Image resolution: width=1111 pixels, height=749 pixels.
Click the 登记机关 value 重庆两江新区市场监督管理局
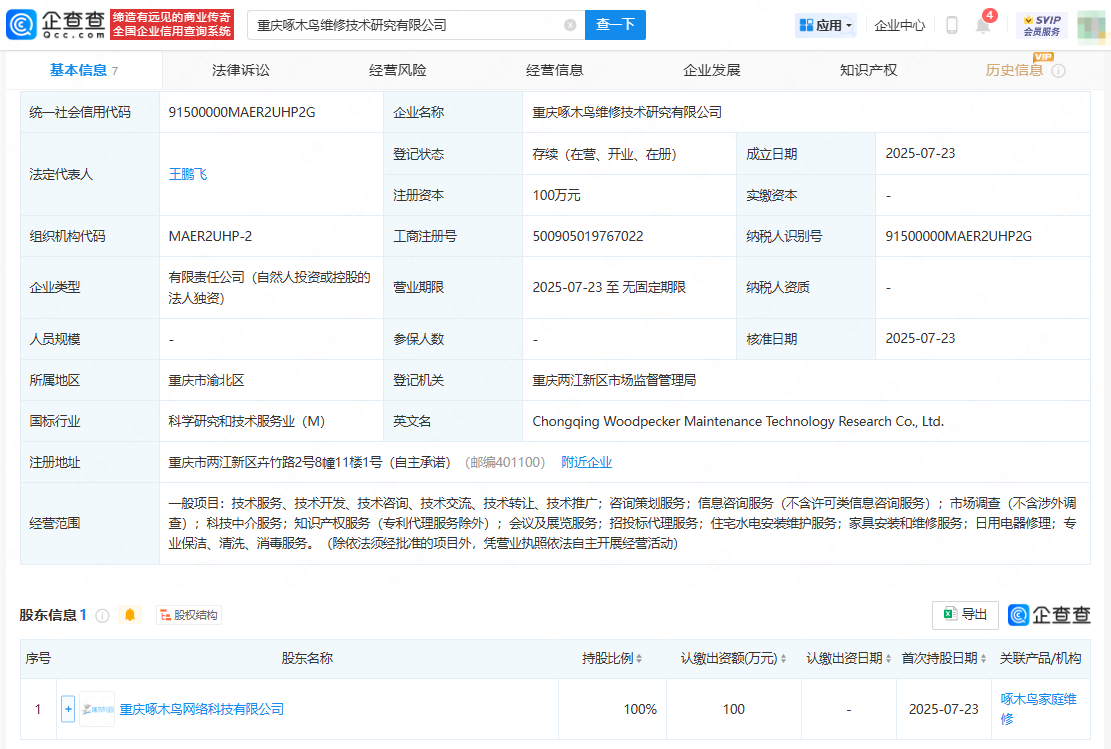614,381
